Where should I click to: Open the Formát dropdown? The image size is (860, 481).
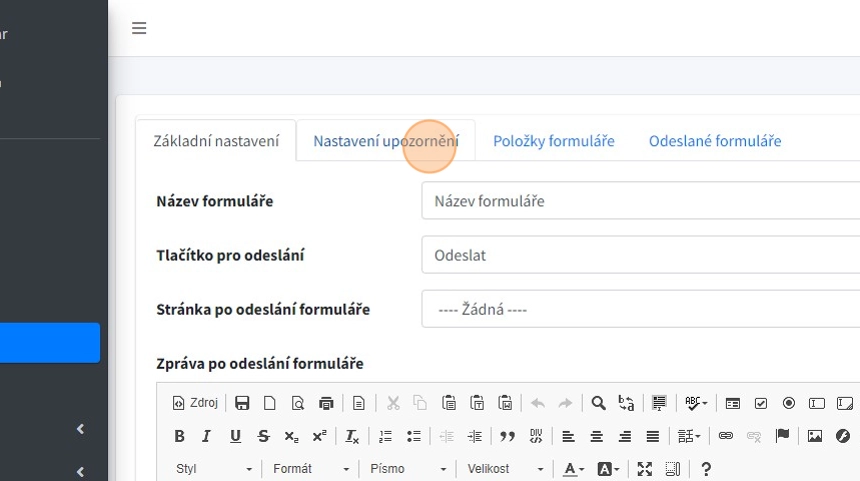(311, 469)
